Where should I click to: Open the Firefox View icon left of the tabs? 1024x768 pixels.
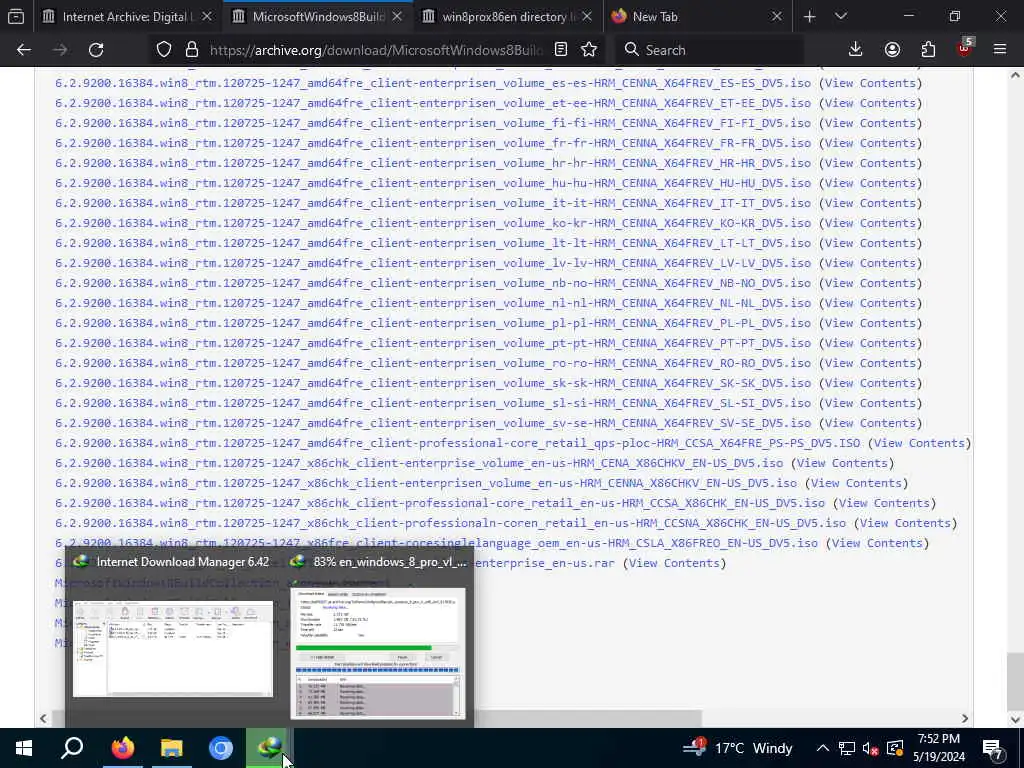coord(16,16)
